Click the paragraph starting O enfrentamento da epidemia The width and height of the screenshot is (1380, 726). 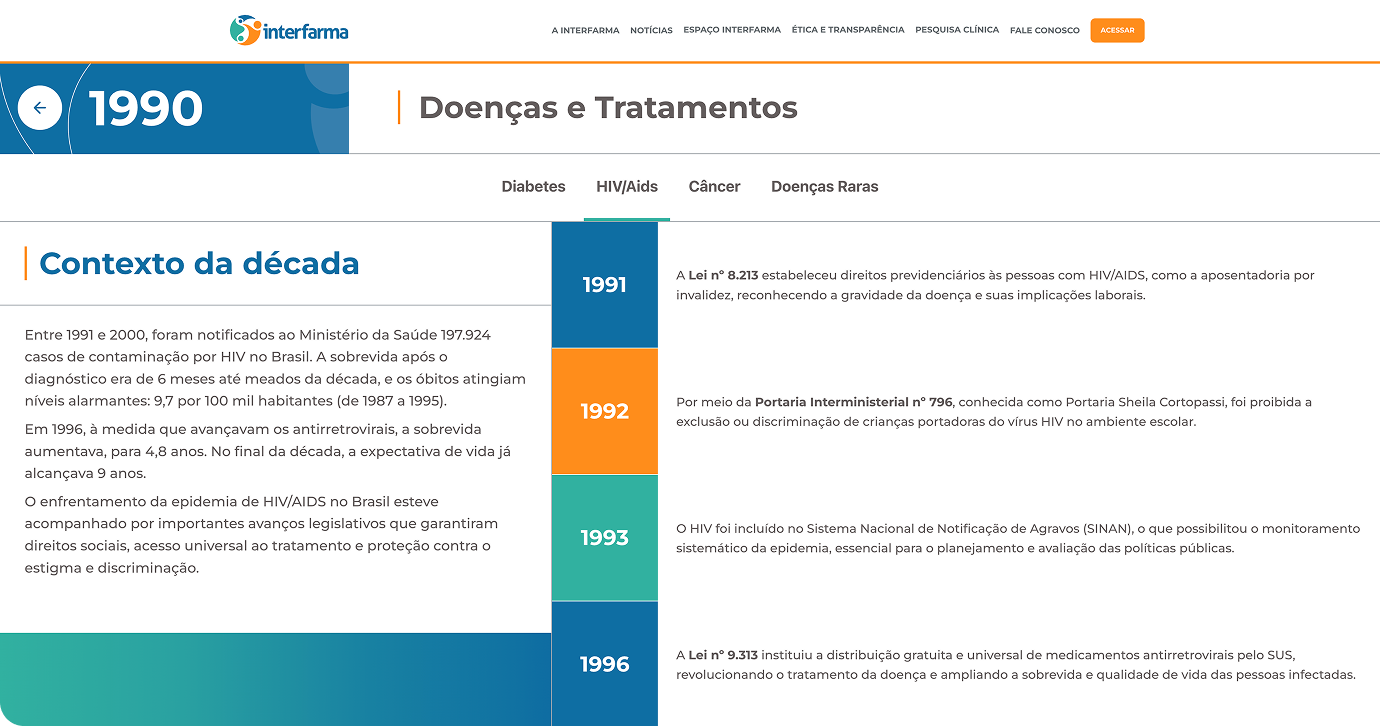tap(261, 535)
